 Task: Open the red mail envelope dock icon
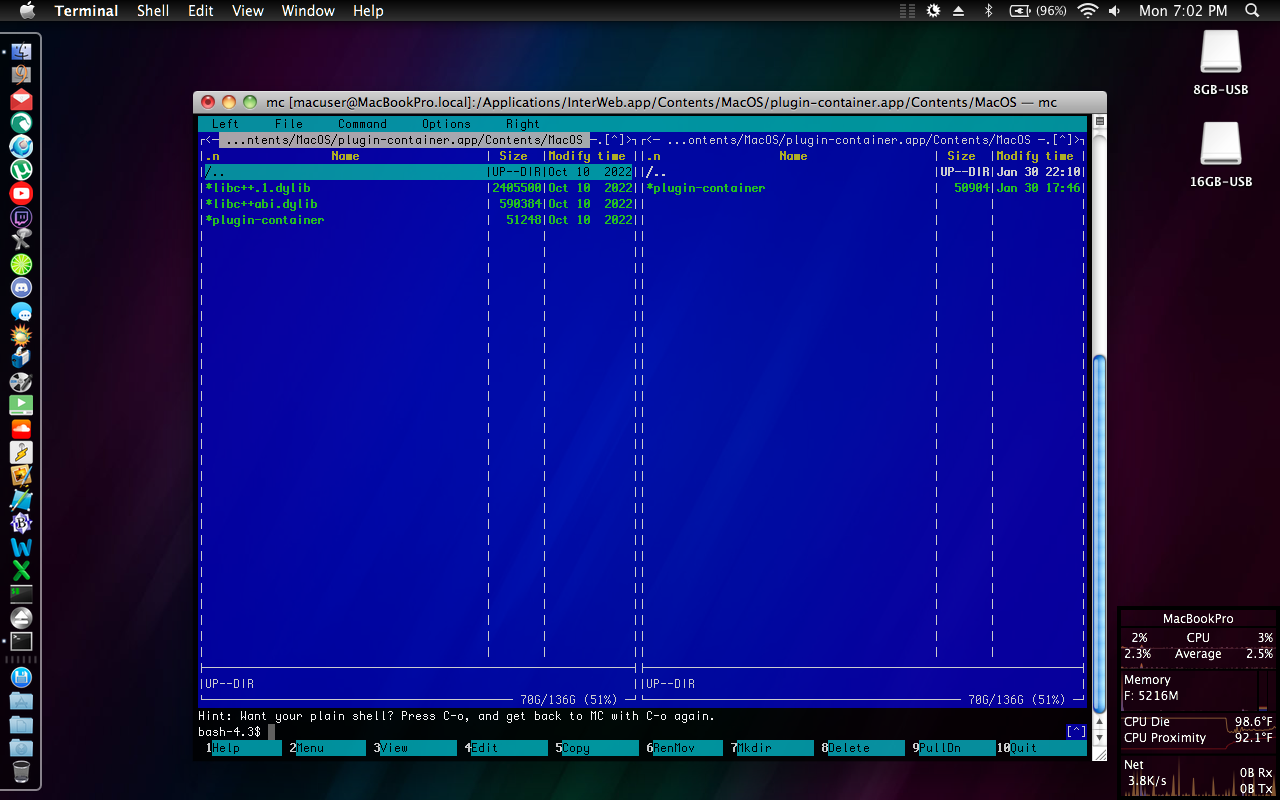[x=21, y=99]
